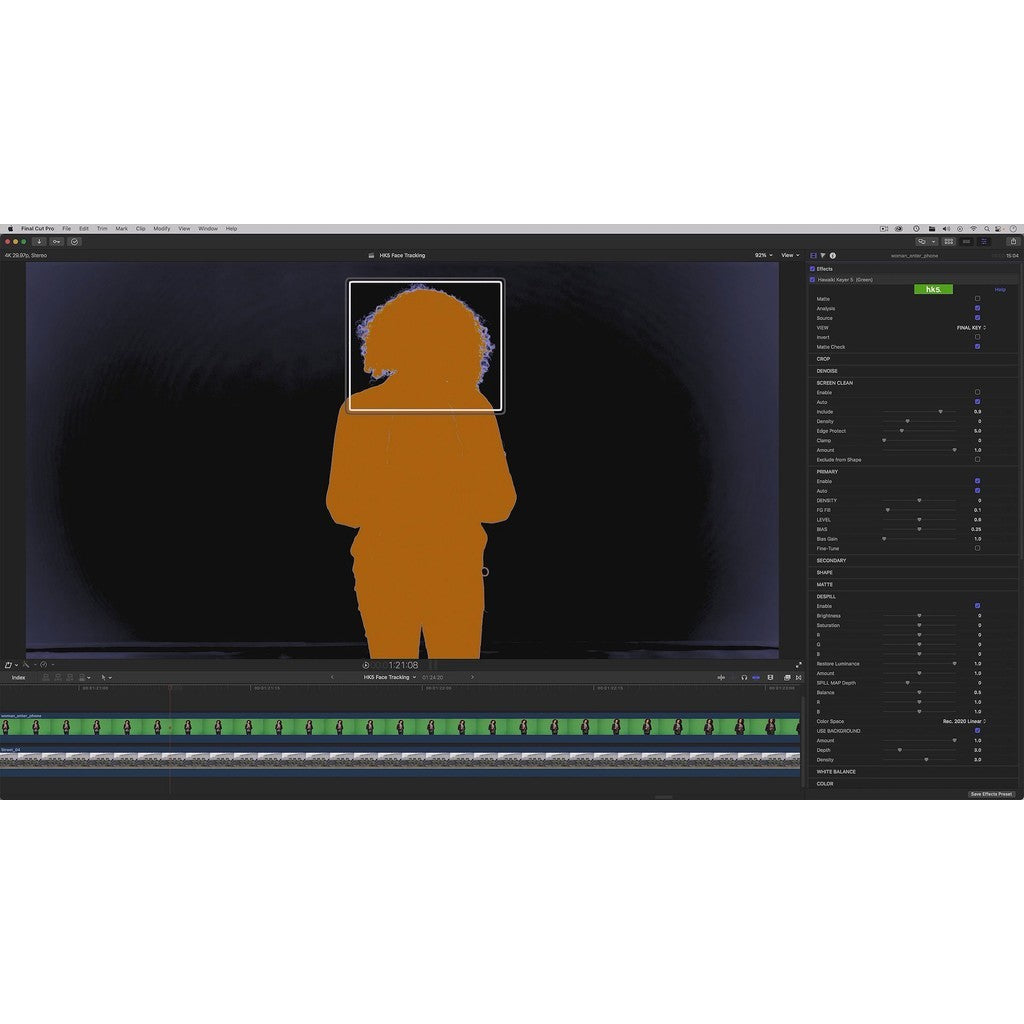The height and width of the screenshot is (1024, 1024).
Task: Click the green hk5 logo button
Action: pyautogui.click(x=933, y=289)
